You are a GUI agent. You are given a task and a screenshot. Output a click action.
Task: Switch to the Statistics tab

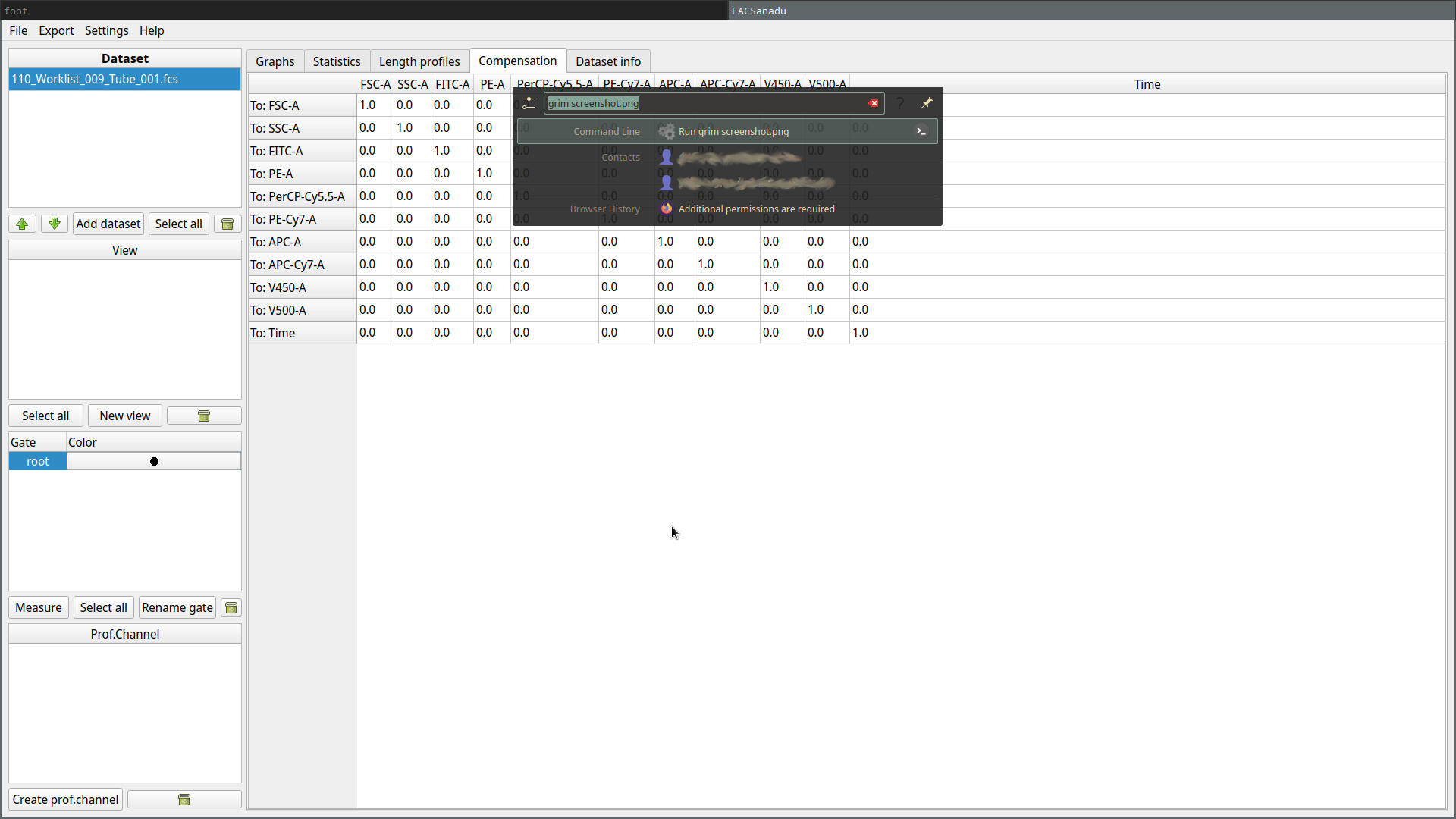(x=337, y=61)
